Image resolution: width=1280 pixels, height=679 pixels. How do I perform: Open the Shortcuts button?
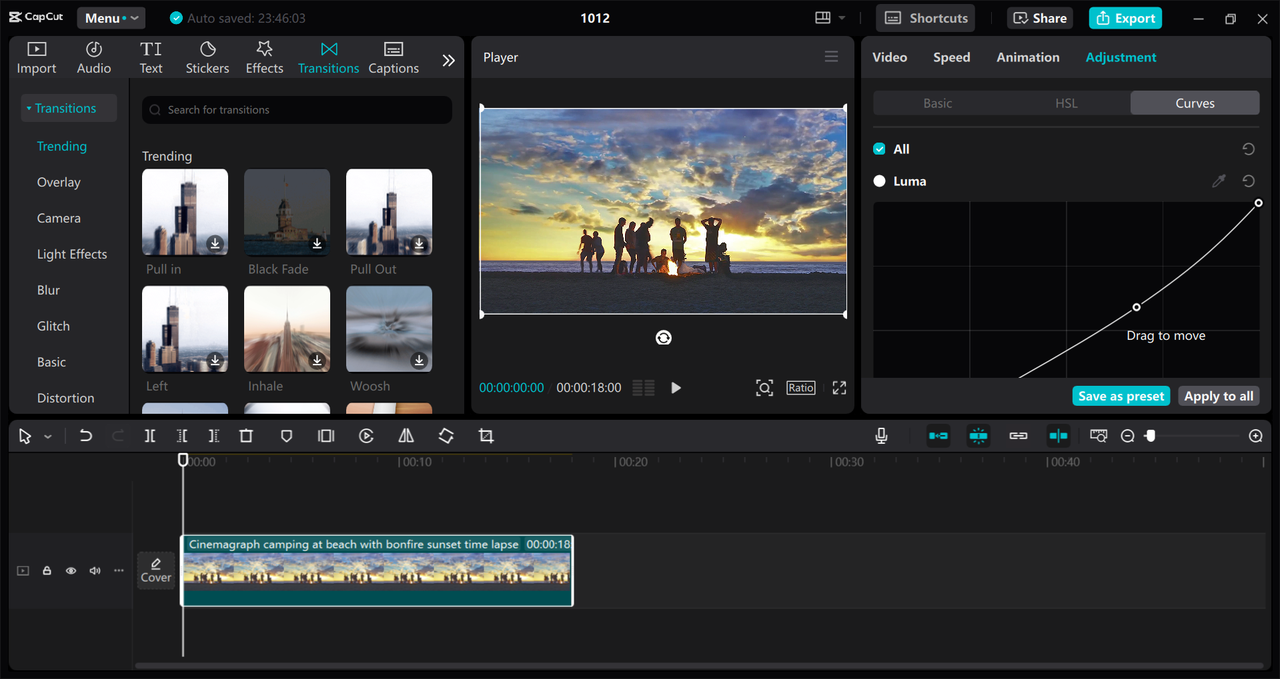tap(926, 18)
